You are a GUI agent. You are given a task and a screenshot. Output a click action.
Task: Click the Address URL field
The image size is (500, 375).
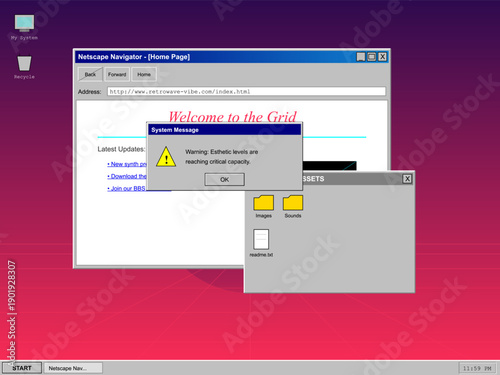pyautogui.click(x=247, y=91)
